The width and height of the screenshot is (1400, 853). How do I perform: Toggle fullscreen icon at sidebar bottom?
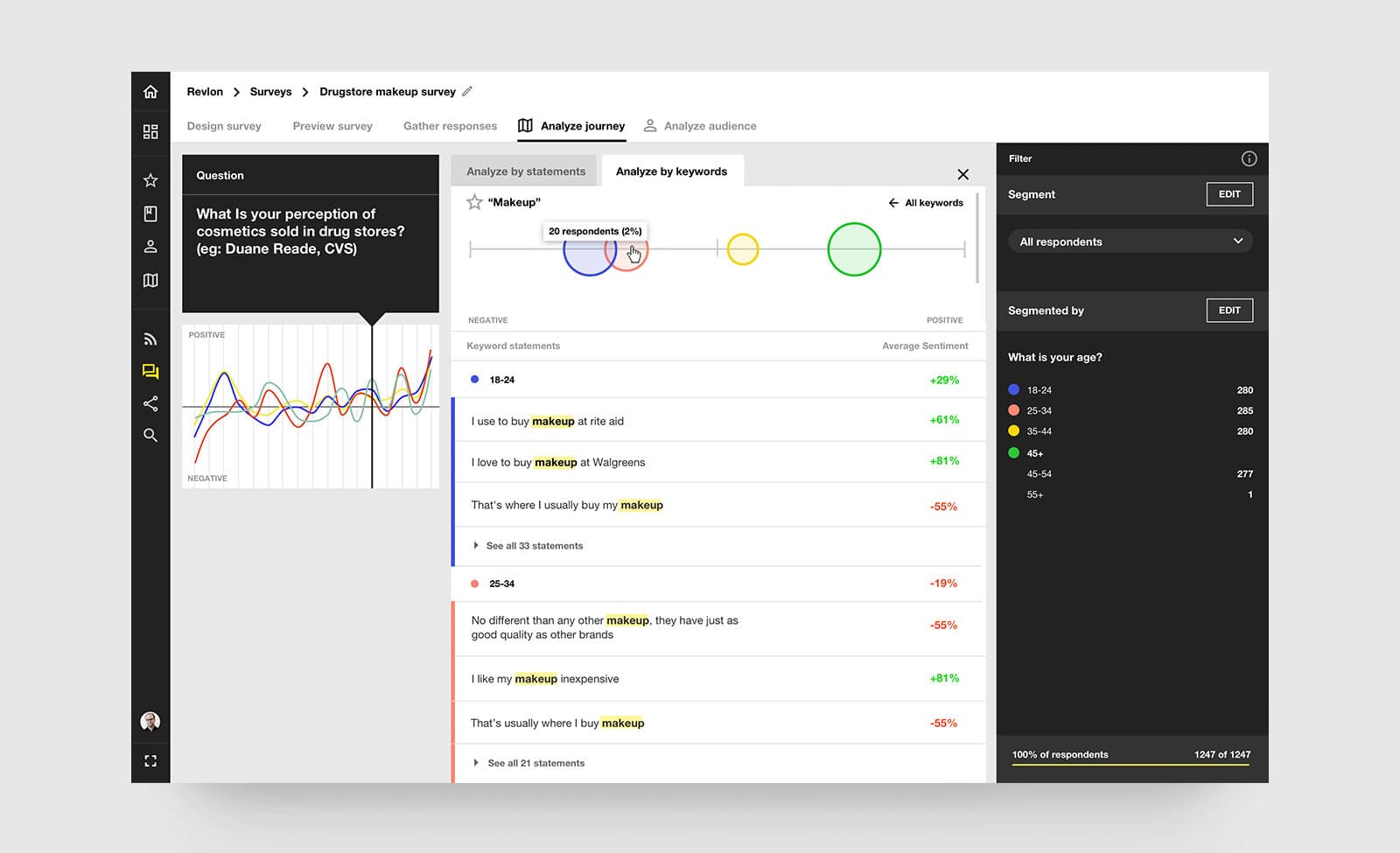click(150, 761)
